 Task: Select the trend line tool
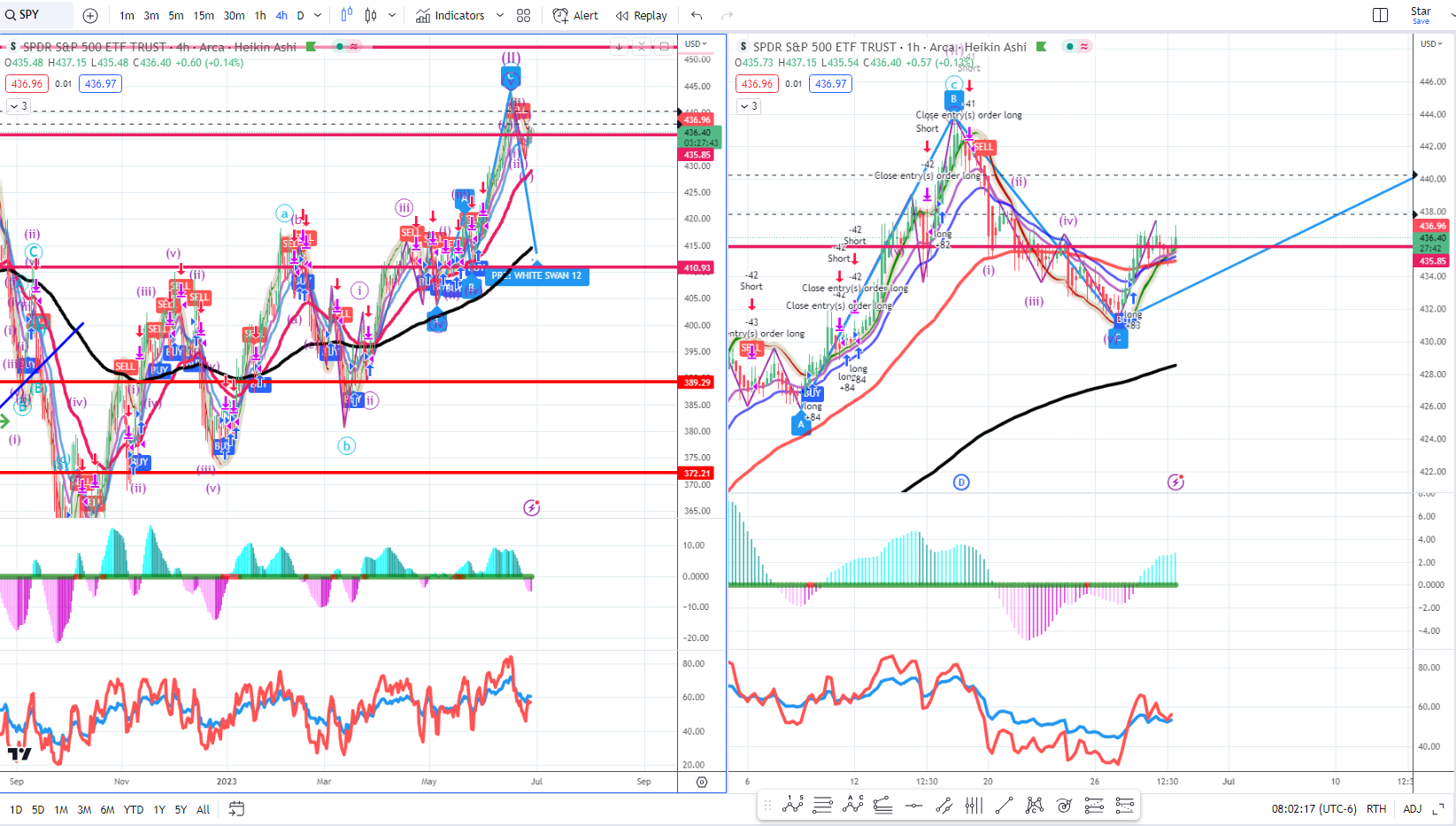[x=1004, y=805]
